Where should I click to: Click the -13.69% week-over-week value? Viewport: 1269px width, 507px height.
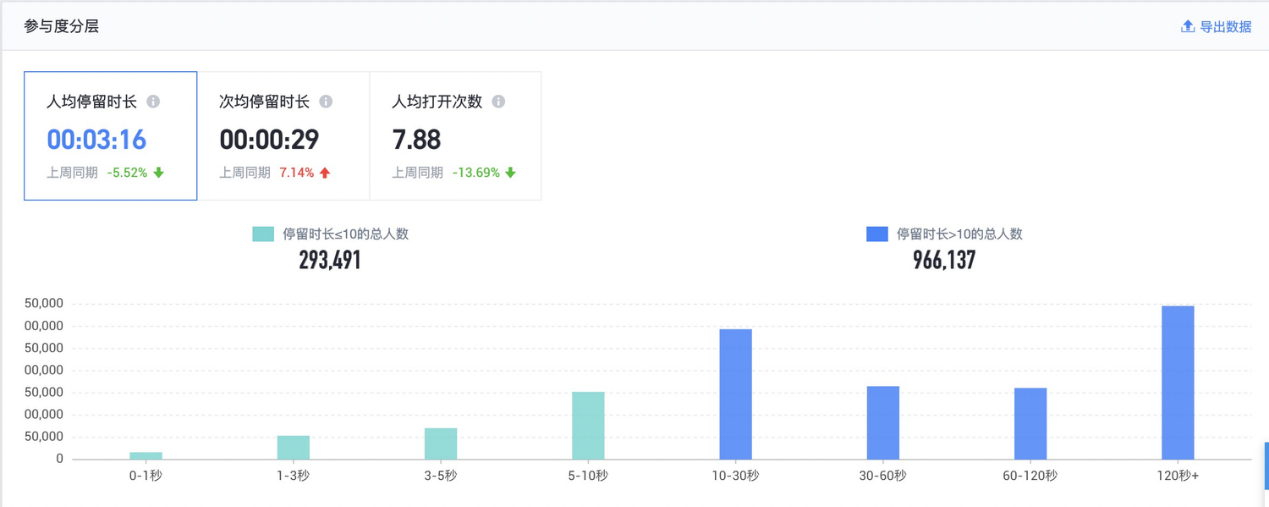(x=475, y=172)
